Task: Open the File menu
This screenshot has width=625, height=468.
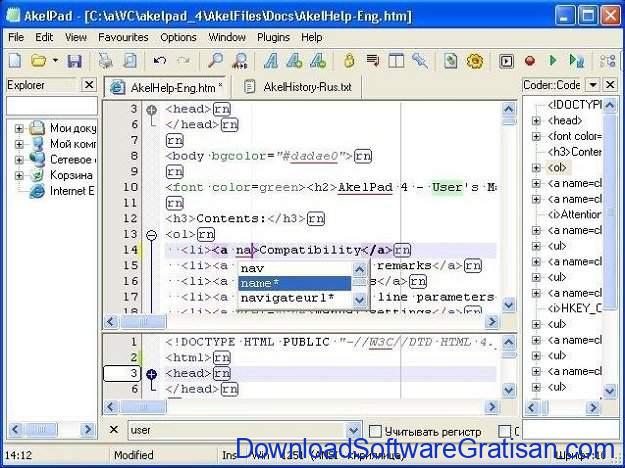Action: [16, 37]
